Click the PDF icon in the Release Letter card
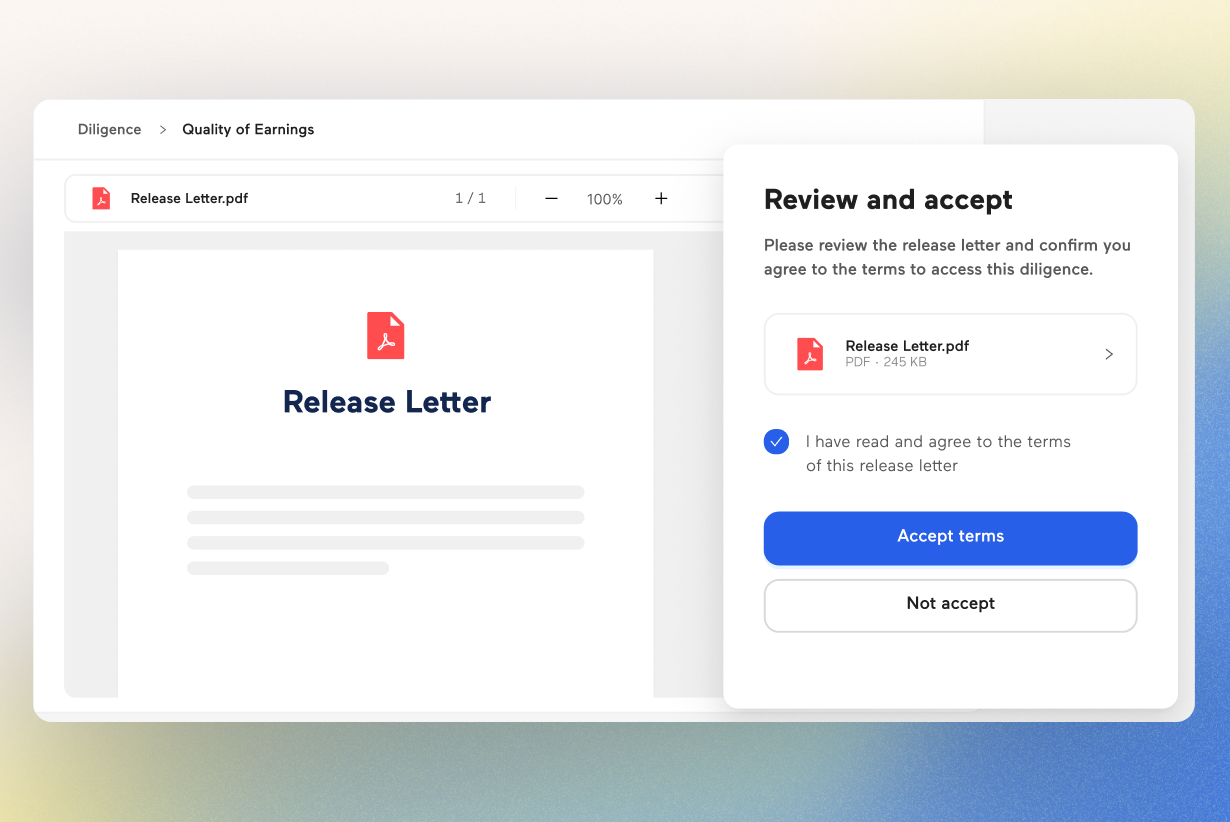The image size is (1230, 822). [x=810, y=354]
